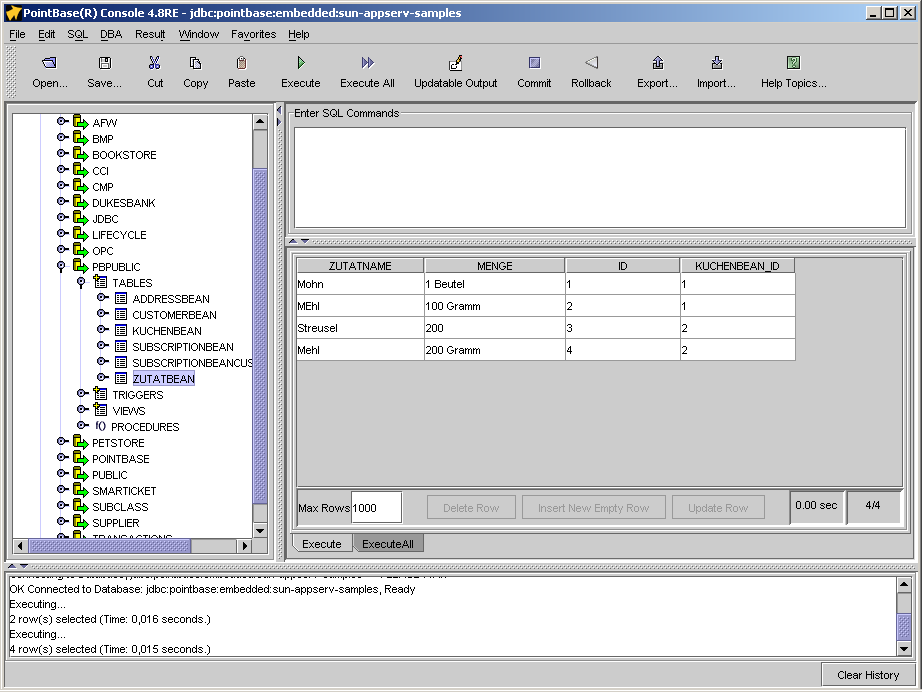Expand the ZUTATBEAN table node
The image size is (922, 692).
[102, 377]
